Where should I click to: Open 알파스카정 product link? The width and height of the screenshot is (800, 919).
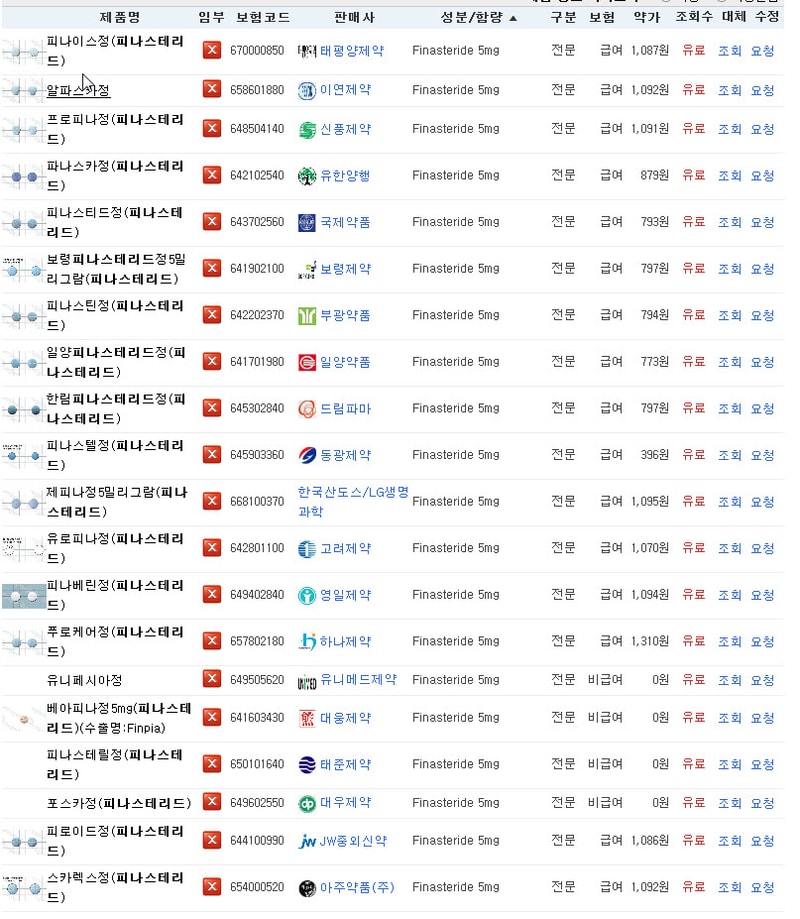[78, 90]
